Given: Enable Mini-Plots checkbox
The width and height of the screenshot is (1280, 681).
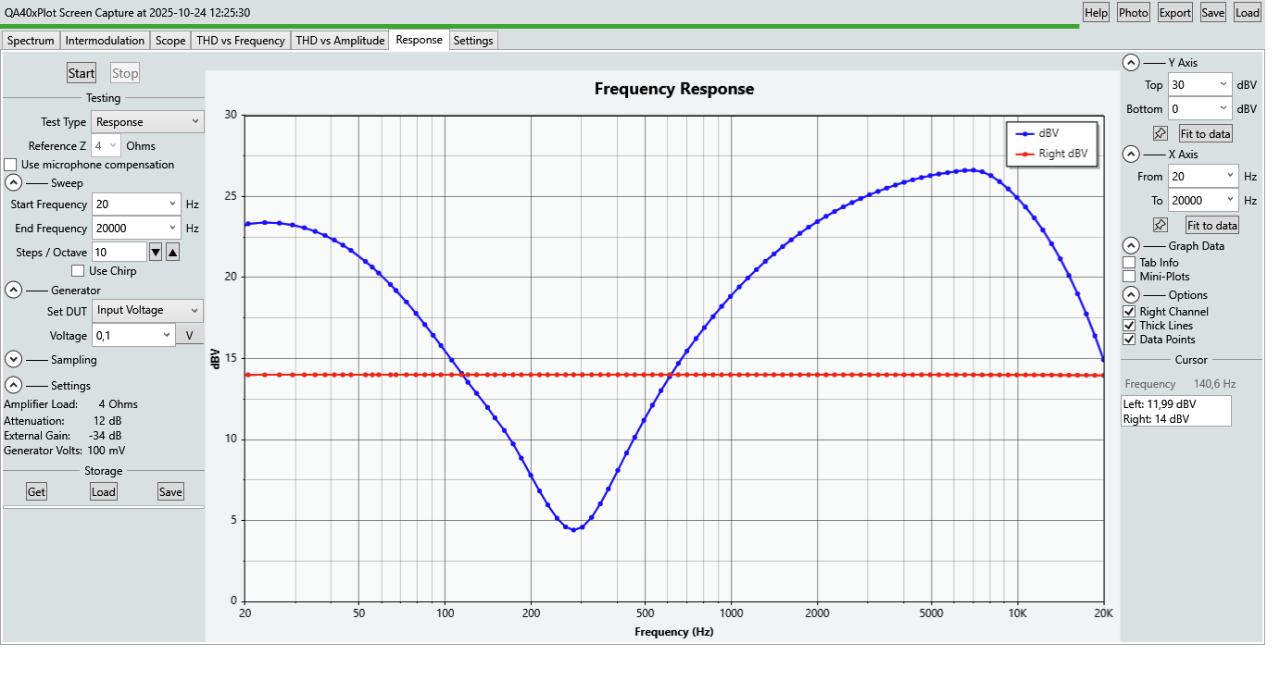Looking at the screenshot, I should 1129,276.
